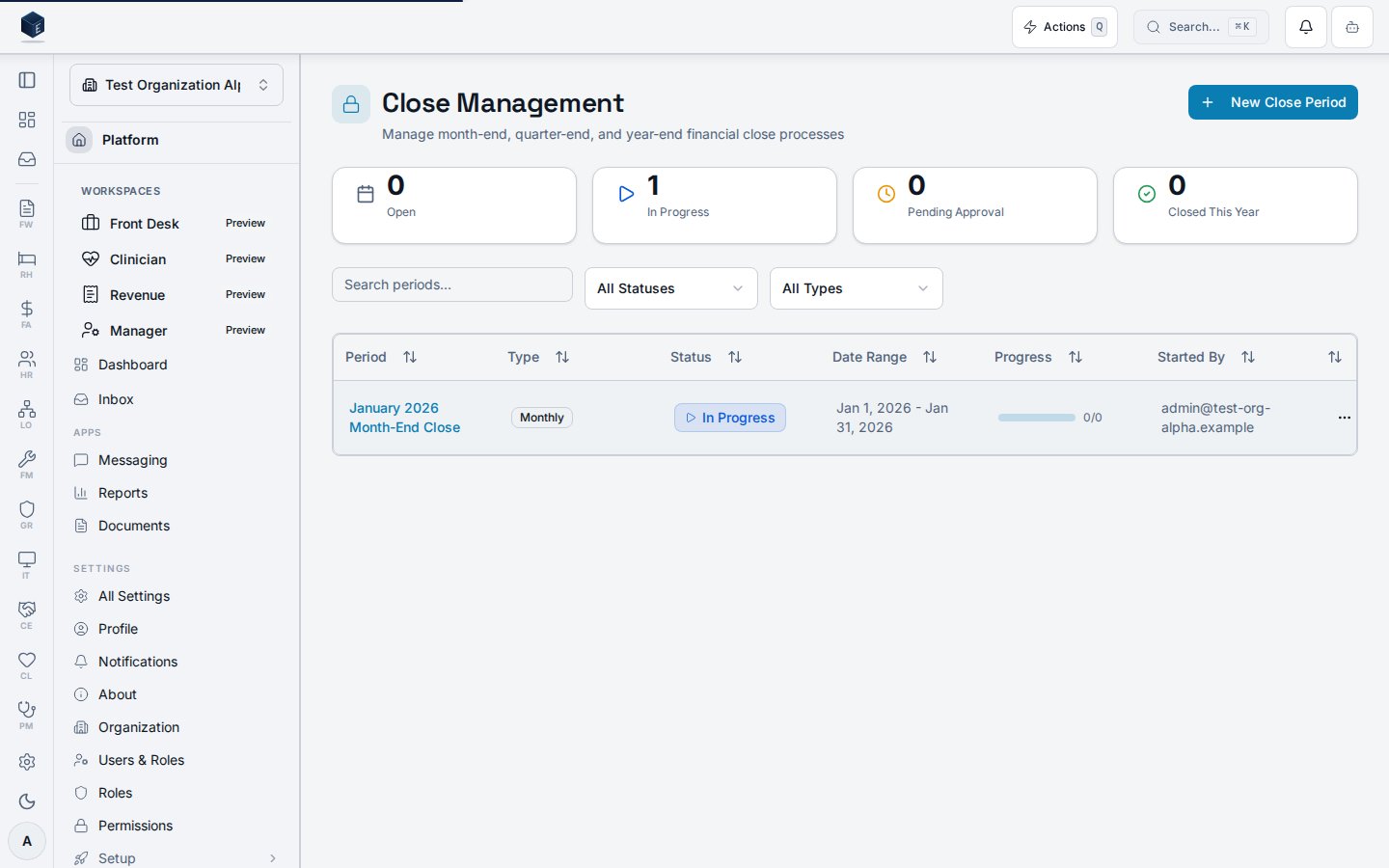This screenshot has height=868, width=1389.
Task: Open the Test Organization switcher
Action: 177,85
